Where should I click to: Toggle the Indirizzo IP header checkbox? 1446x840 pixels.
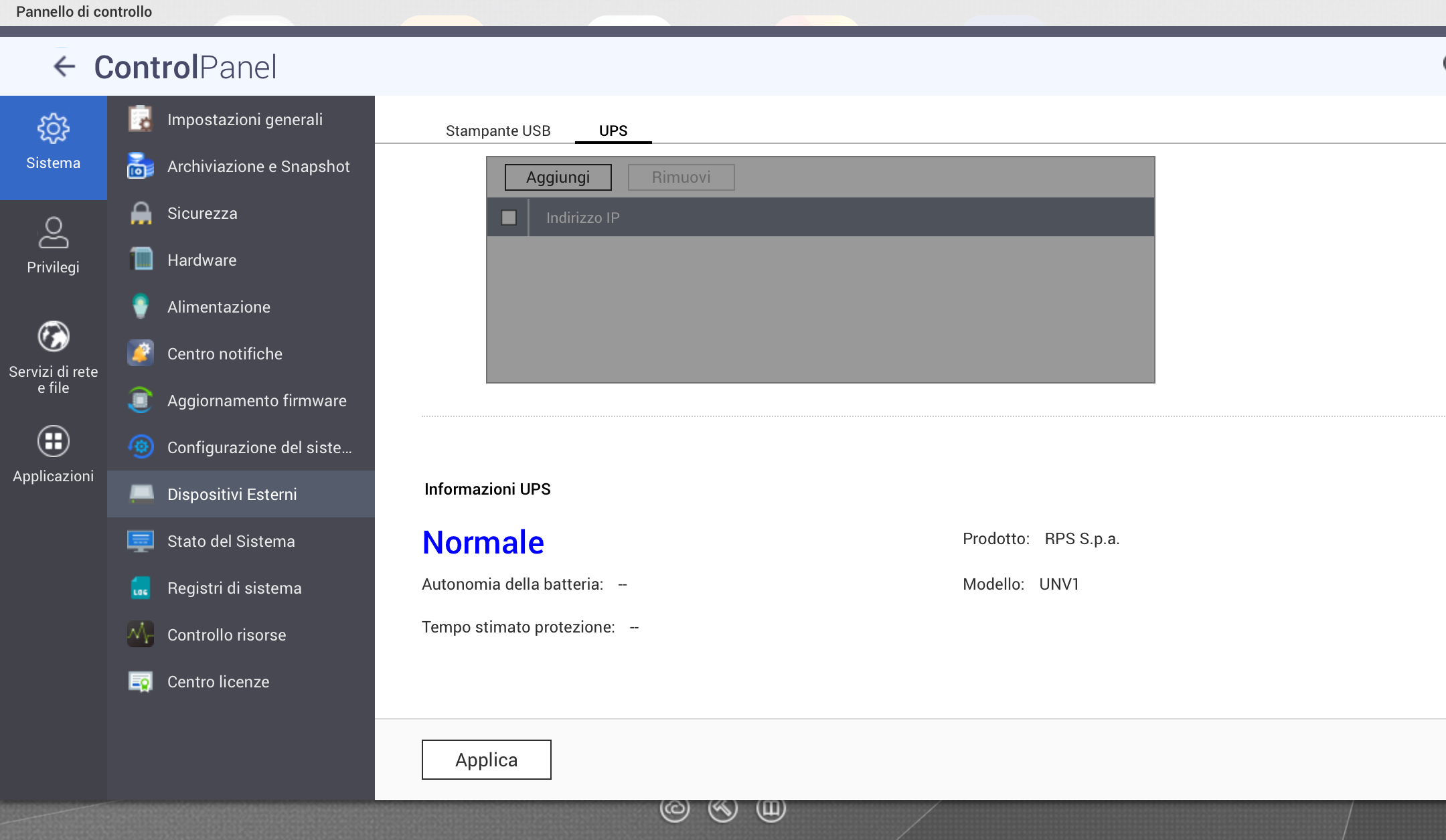click(509, 218)
